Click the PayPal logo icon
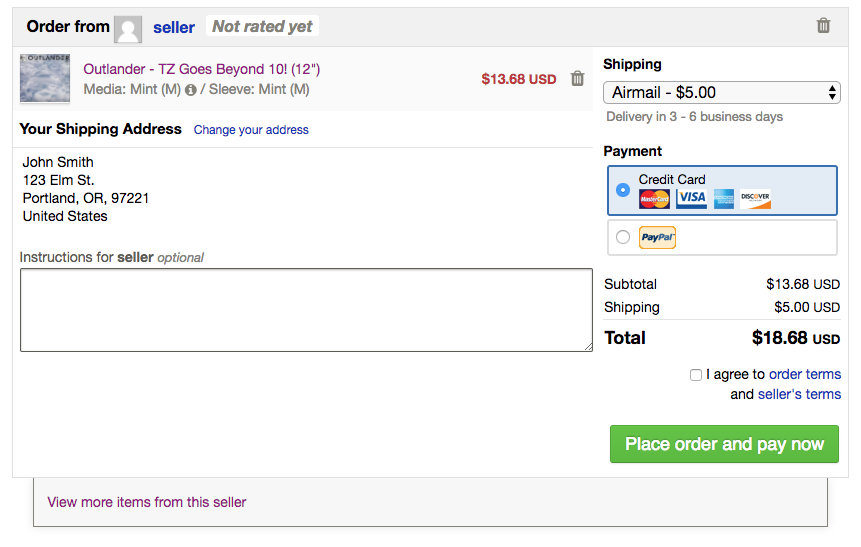 (x=657, y=237)
